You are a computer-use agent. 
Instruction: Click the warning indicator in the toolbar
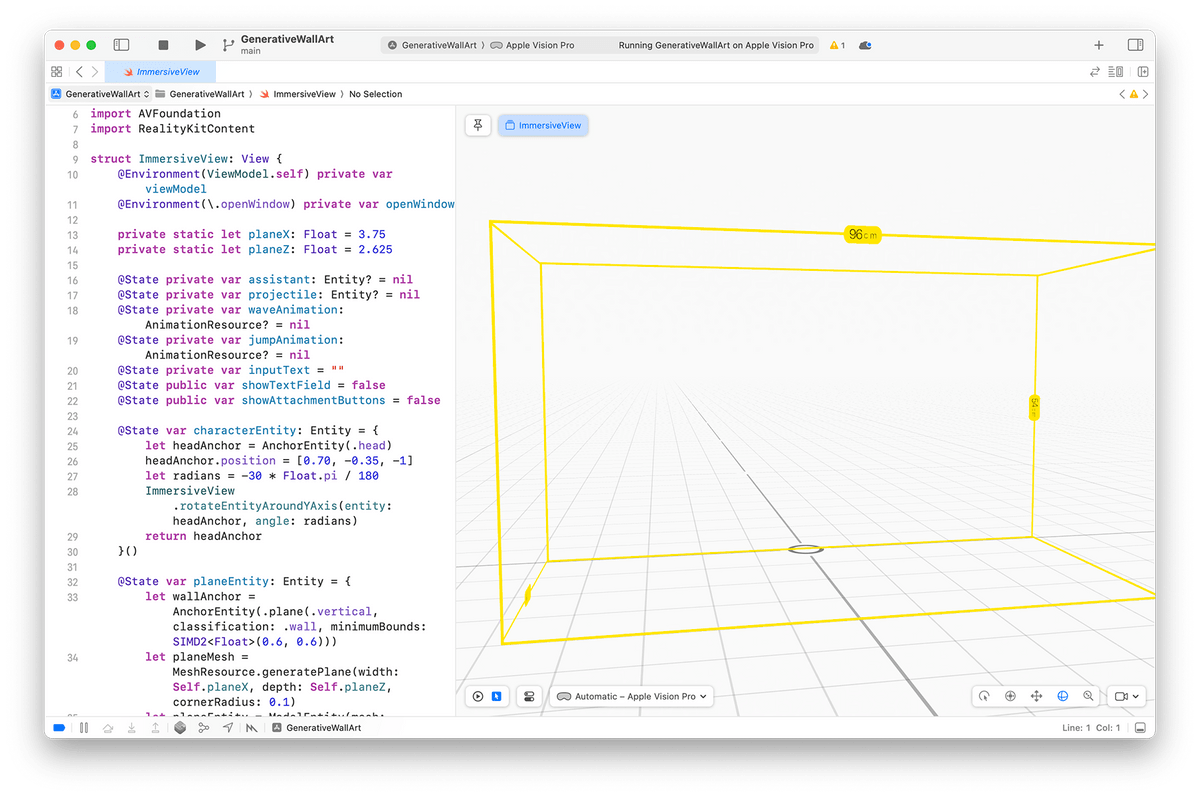tap(837, 45)
